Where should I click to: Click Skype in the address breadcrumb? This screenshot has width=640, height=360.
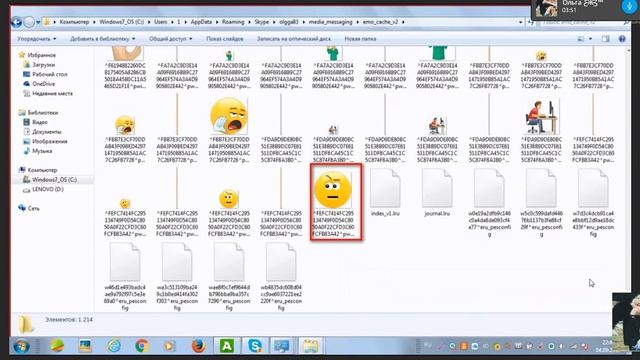[x=262, y=22]
